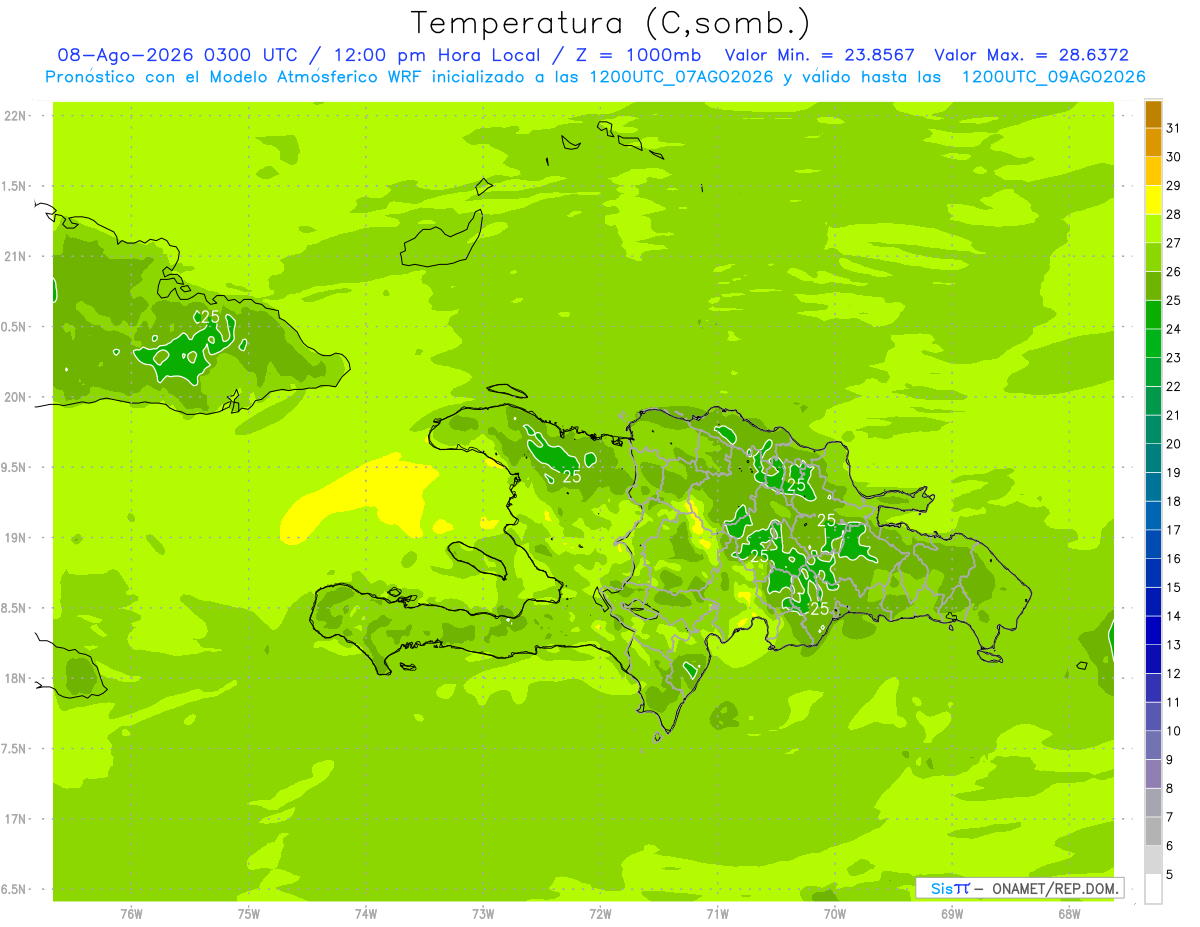Screen dimensions: 1200x927
Task: Click the blue colorbar swatch between 15 and 16
Action: (1153, 573)
